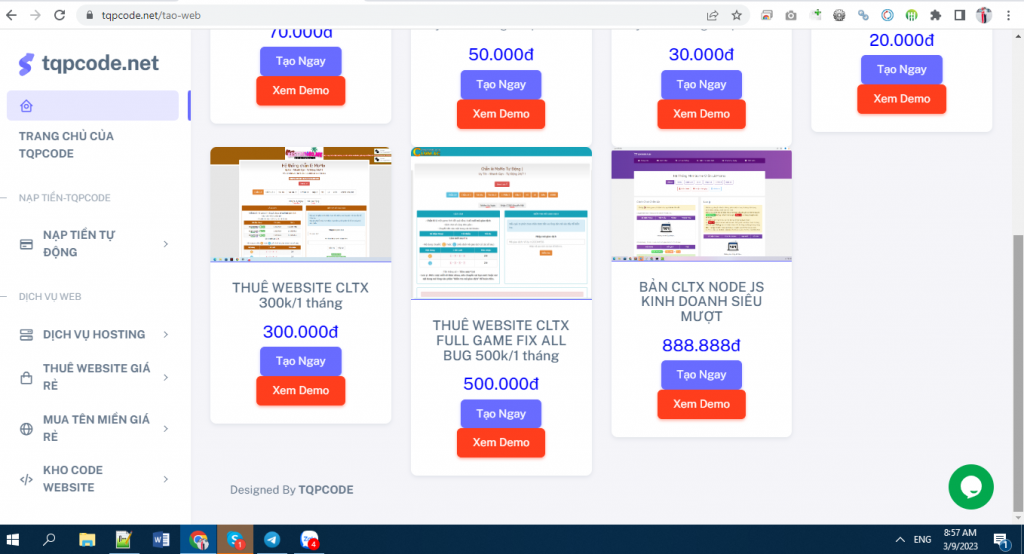The image size is (1024, 554).
Task: Open Zalo from the taskbar
Action: tap(310, 539)
